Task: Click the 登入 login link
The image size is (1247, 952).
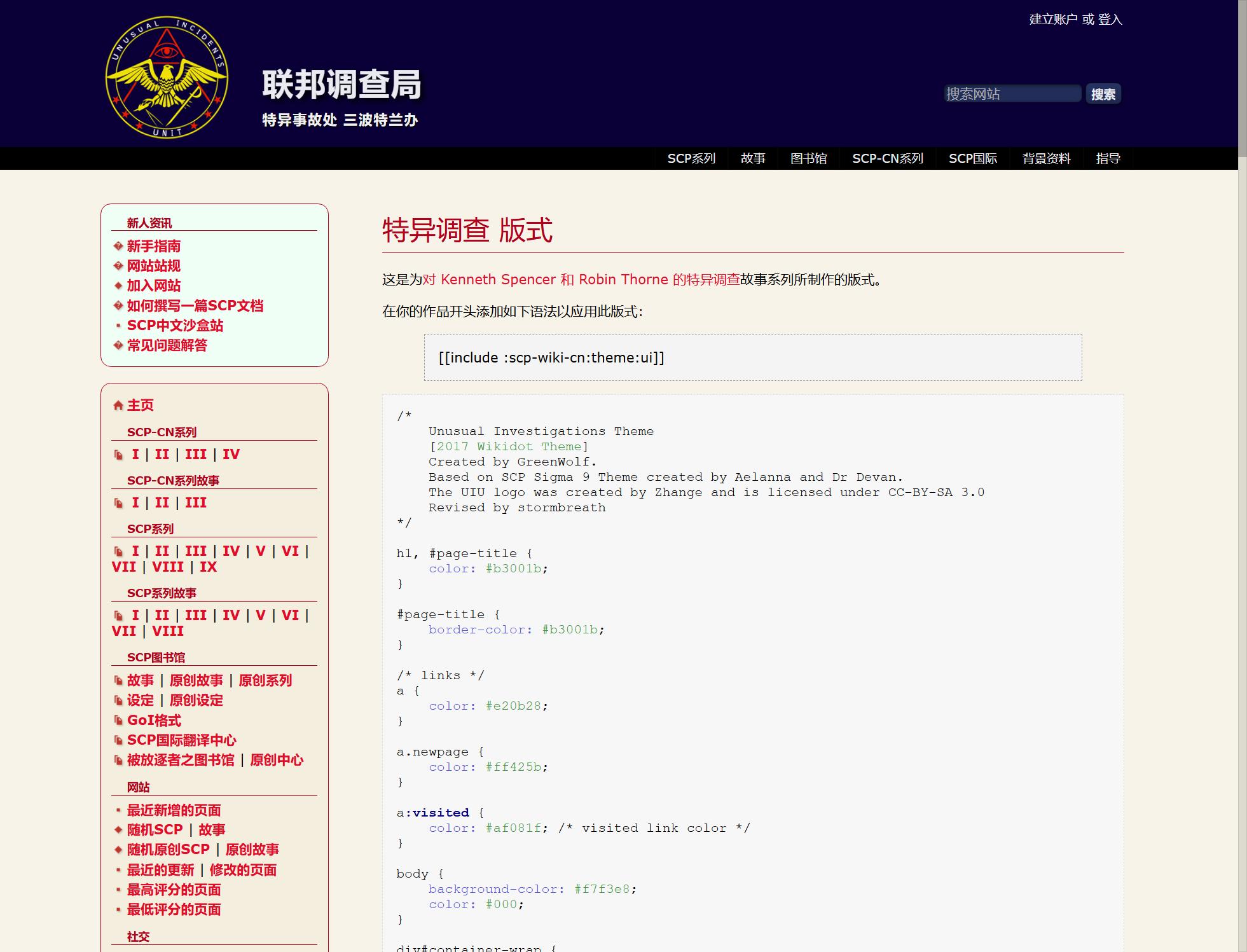Action: (x=1110, y=20)
